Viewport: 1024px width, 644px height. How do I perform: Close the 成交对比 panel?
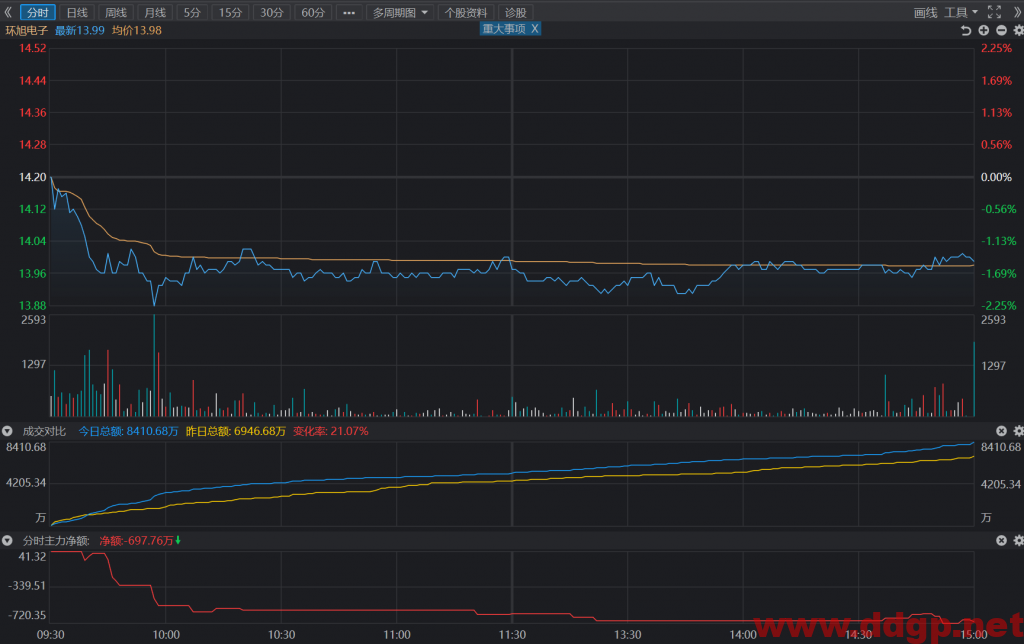[1001, 431]
